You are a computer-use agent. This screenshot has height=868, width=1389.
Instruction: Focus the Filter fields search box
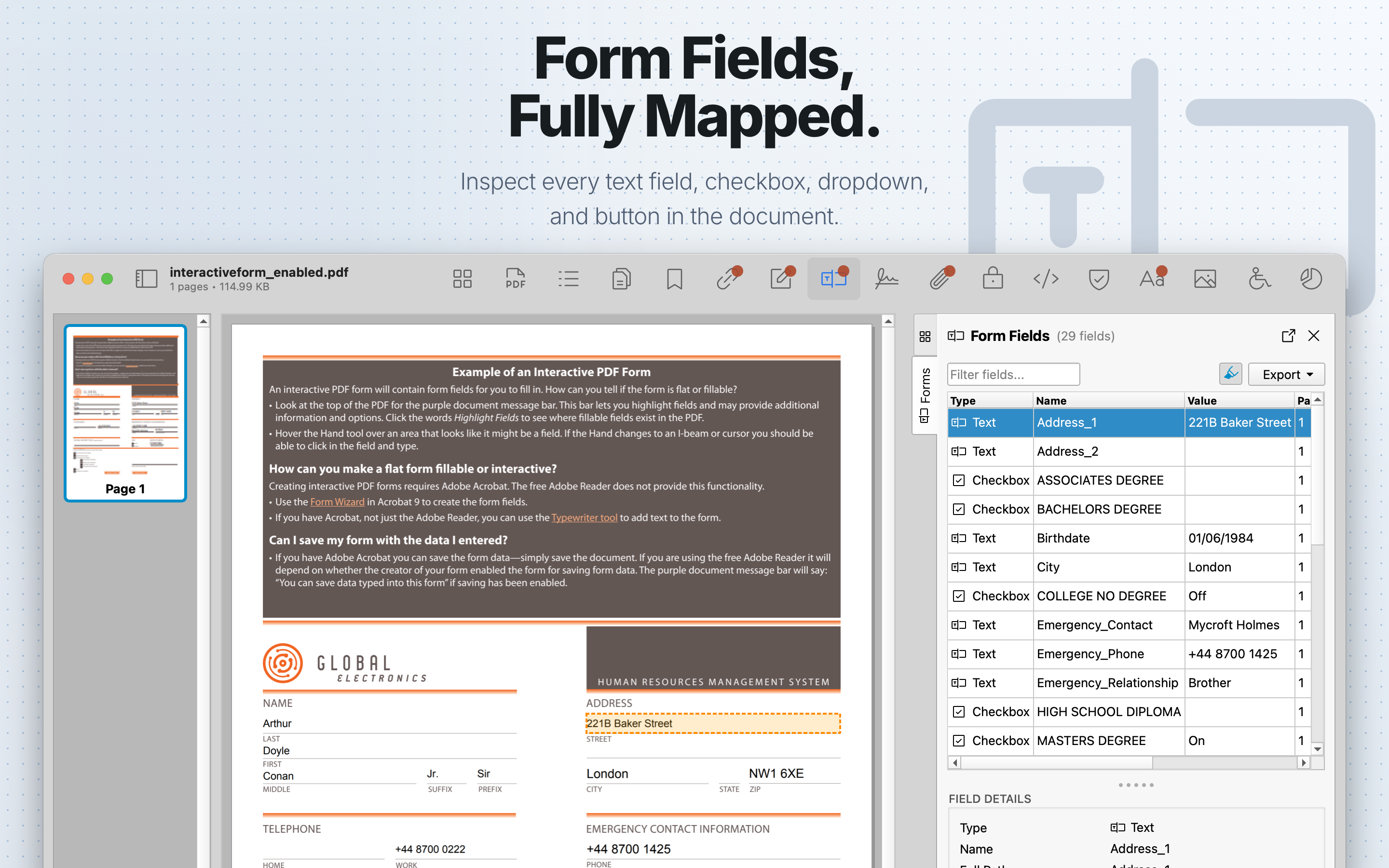pyautogui.click(x=1013, y=374)
